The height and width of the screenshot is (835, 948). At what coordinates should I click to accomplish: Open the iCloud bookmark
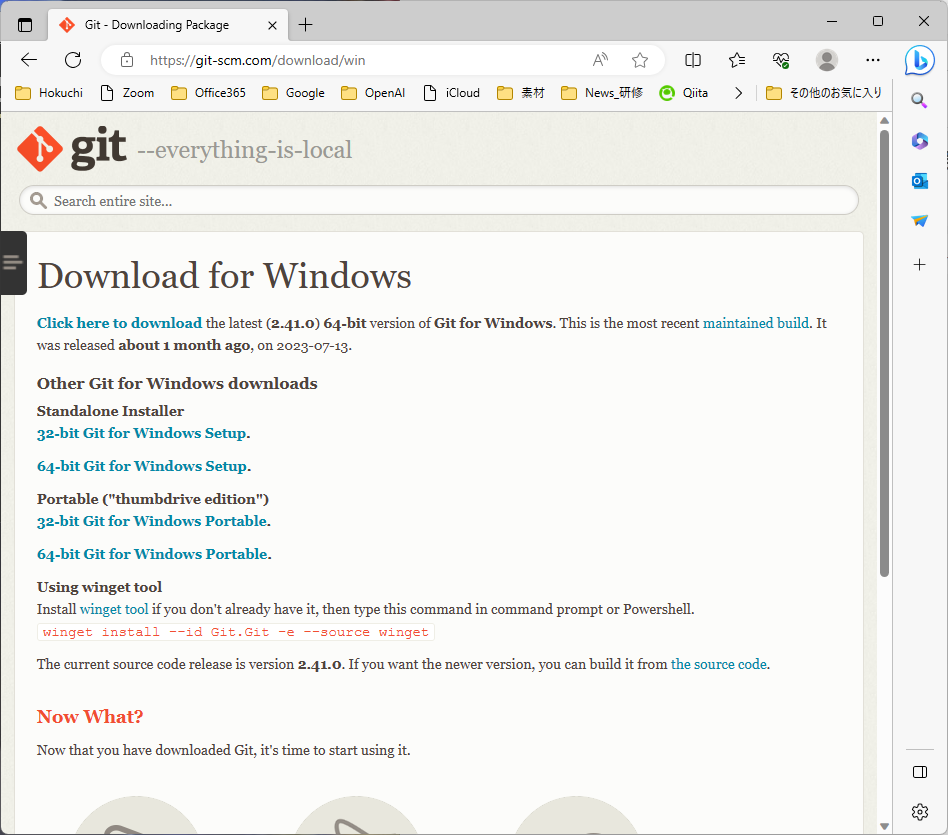(452, 93)
